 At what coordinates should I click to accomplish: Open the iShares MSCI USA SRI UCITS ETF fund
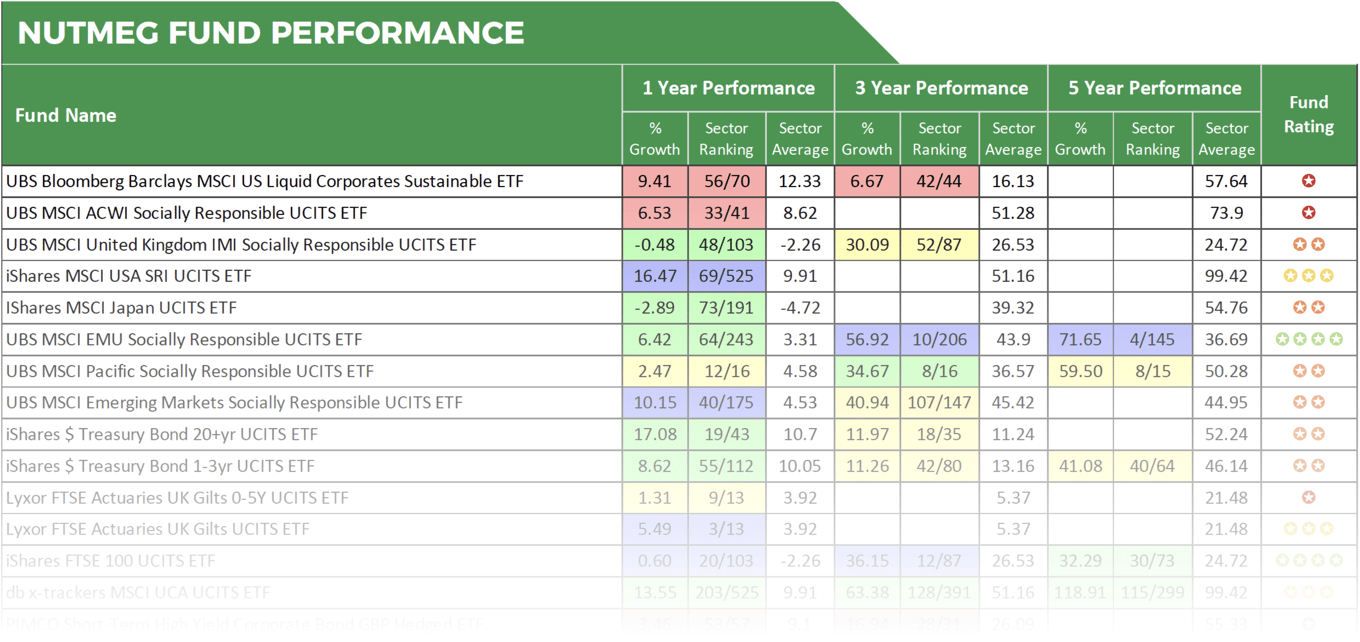[x=131, y=276]
